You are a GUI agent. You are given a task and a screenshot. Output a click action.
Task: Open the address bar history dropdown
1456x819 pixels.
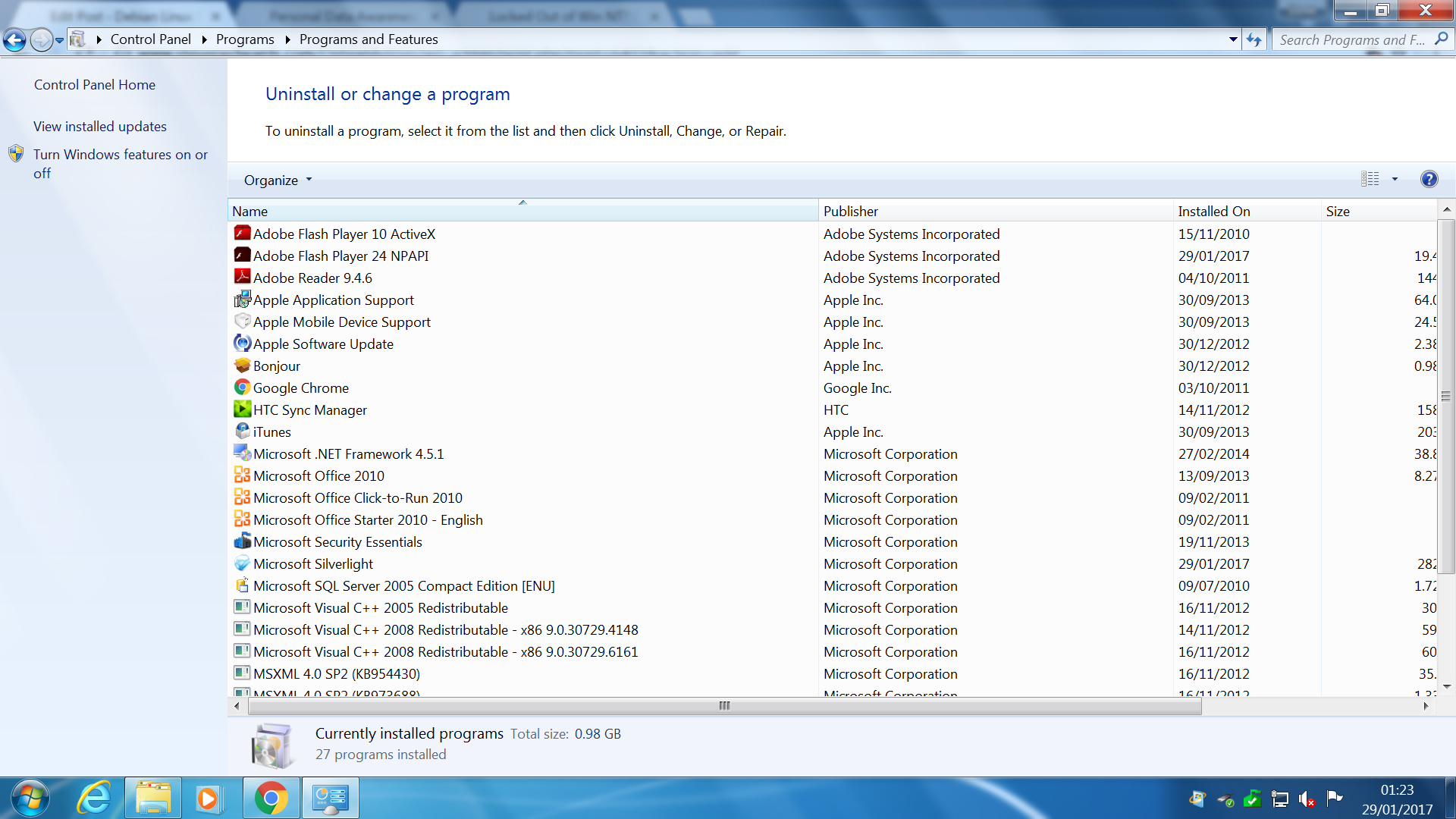tap(1233, 39)
